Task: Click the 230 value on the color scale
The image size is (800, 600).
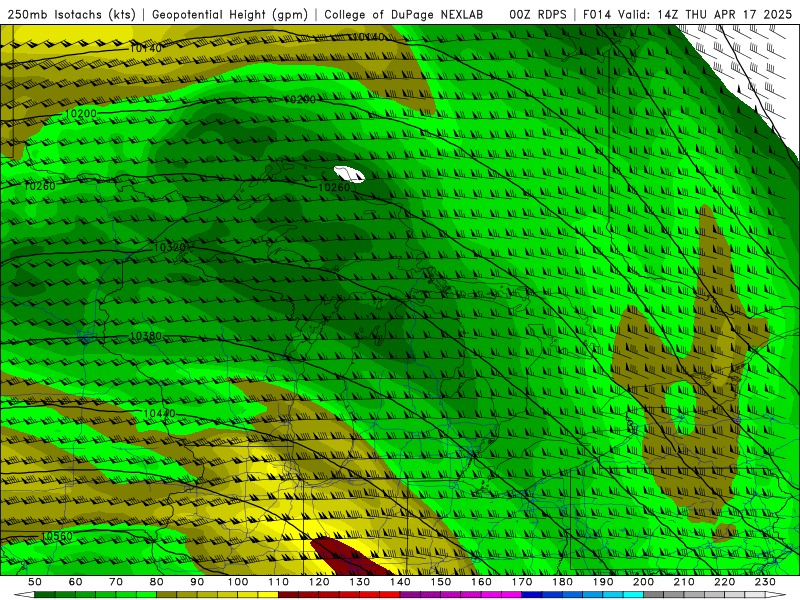Action: click(x=765, y=582)
